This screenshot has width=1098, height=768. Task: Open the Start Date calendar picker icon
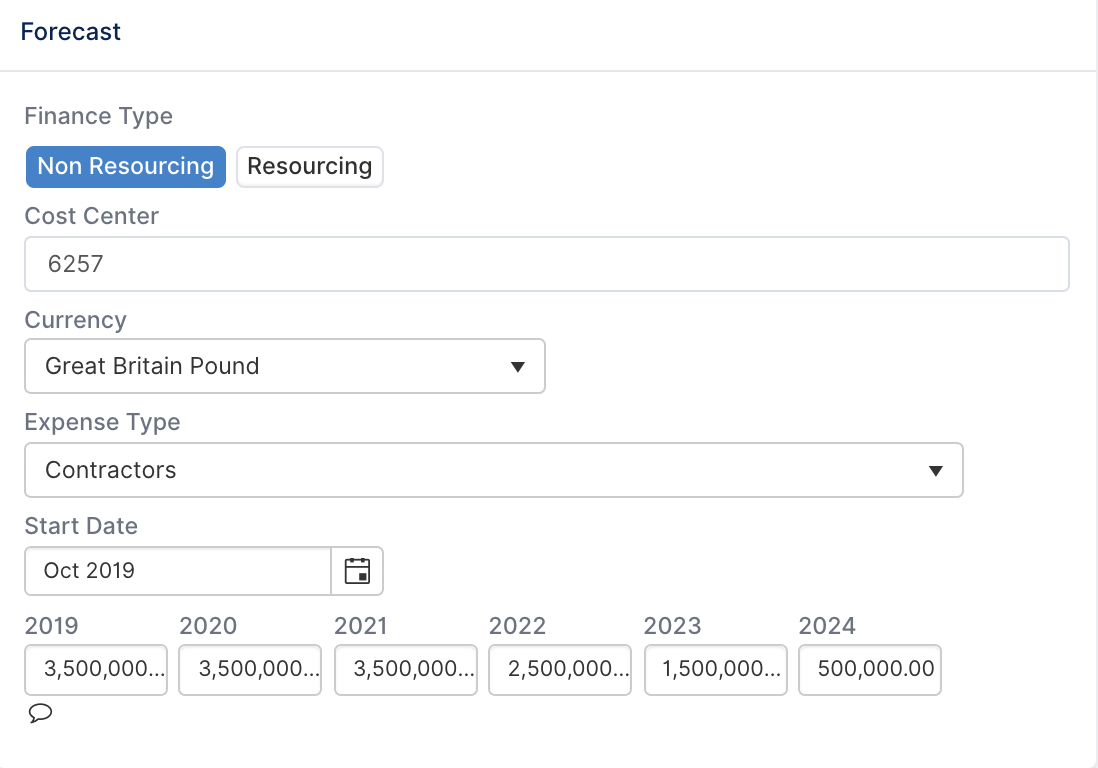pyautogui.click(x=357, y=571)
